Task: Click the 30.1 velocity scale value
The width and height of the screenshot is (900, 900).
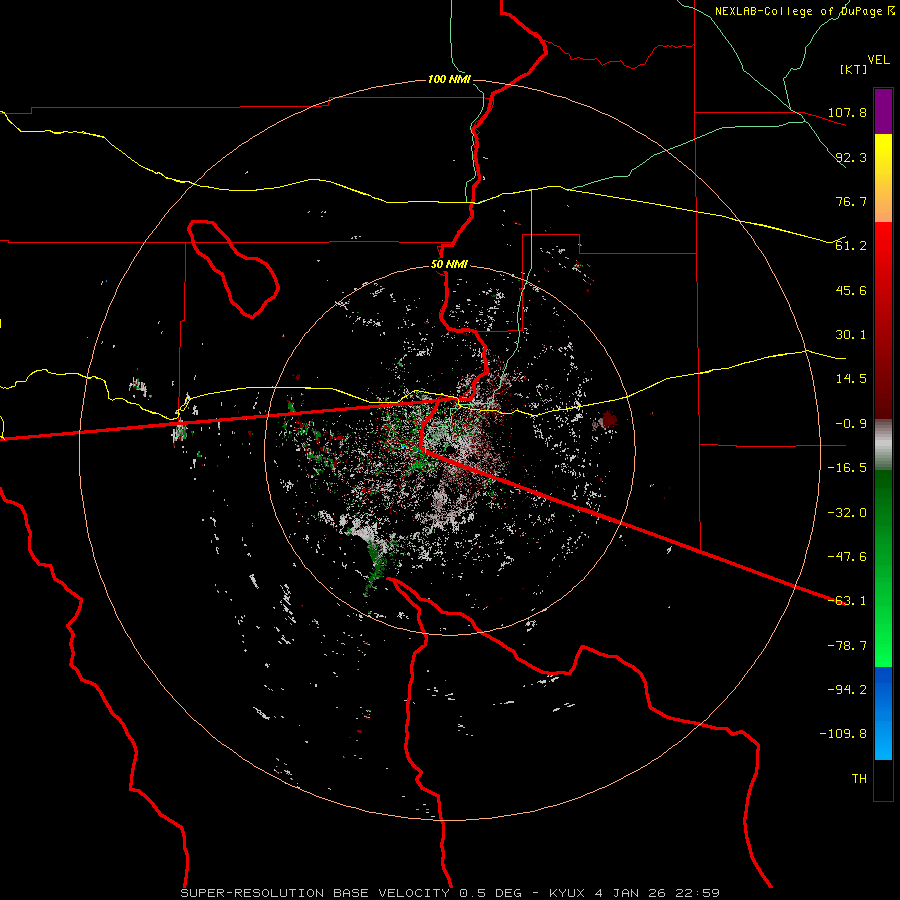Action: pyautogui.click(x=851, y=335)
